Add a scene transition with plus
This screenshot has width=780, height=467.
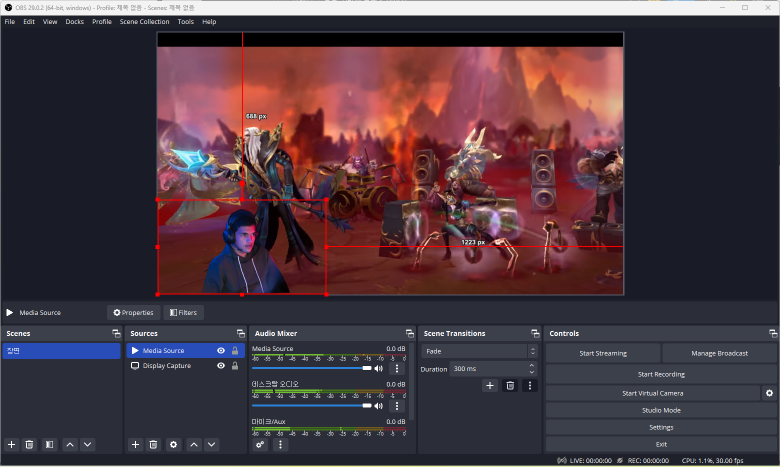(x=490, y=385)
